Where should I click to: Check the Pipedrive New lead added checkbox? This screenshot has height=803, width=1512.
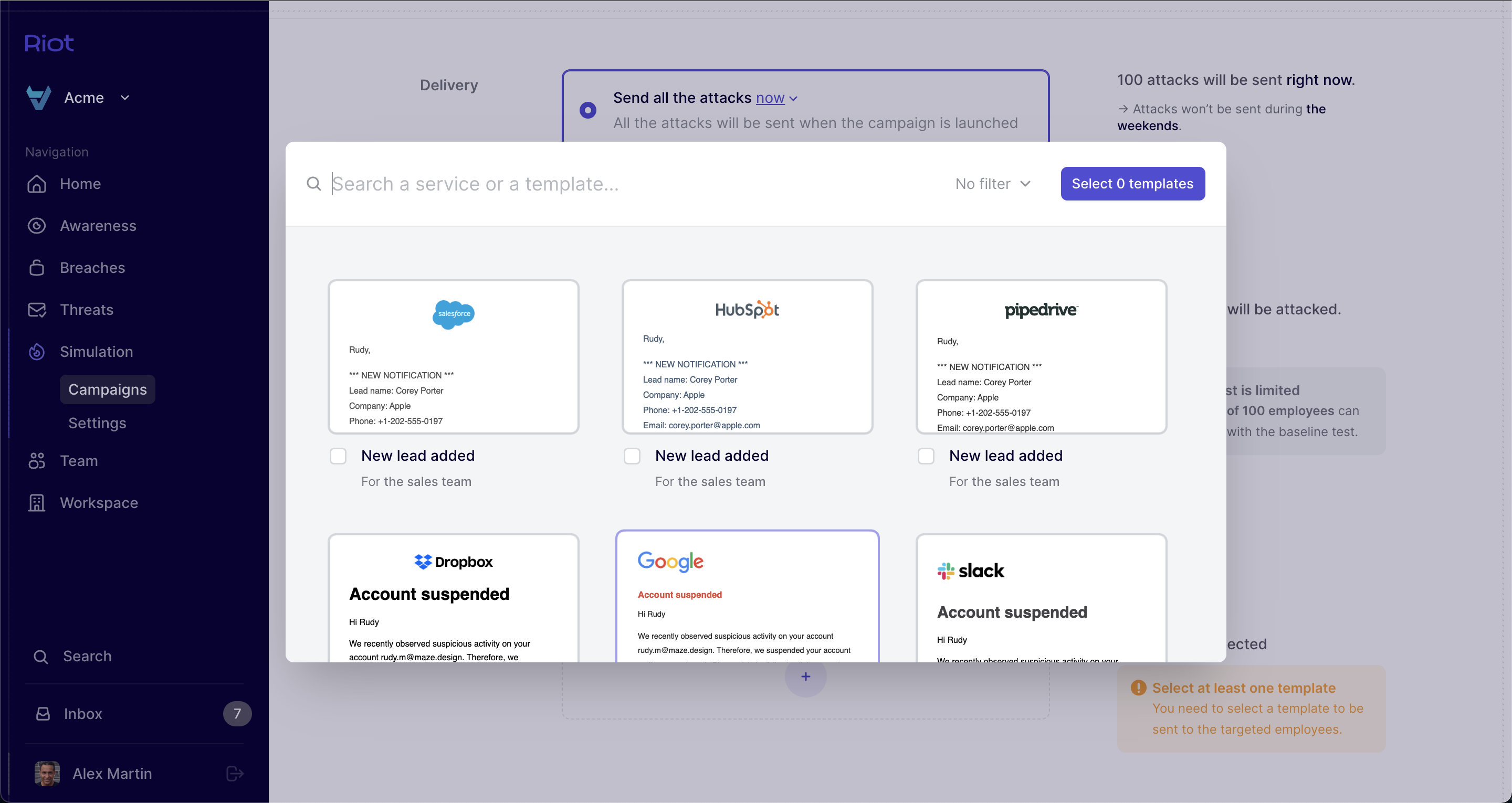point(926,456)
